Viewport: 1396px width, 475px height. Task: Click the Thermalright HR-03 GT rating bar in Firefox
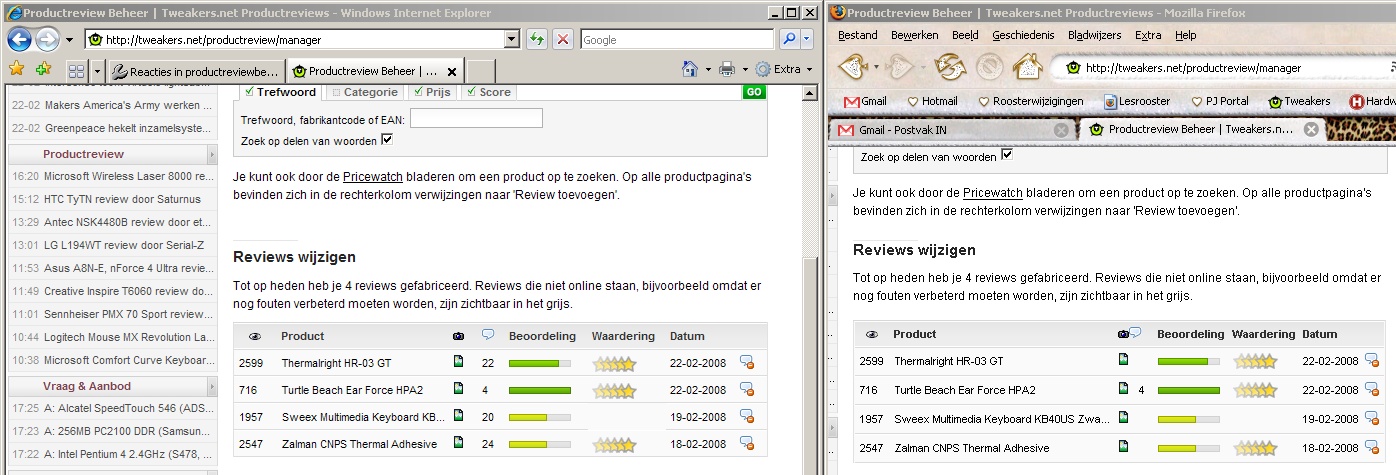(1188, 361)
